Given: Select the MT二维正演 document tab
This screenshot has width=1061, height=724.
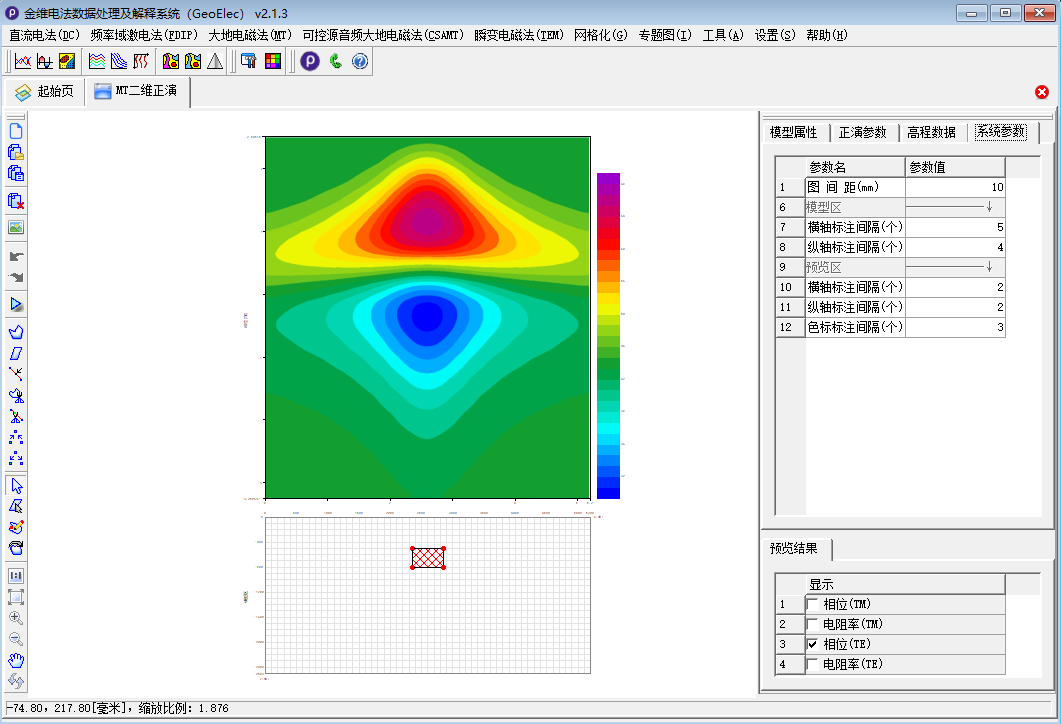Looking at the screenshot, I should (x=137, y=91).
